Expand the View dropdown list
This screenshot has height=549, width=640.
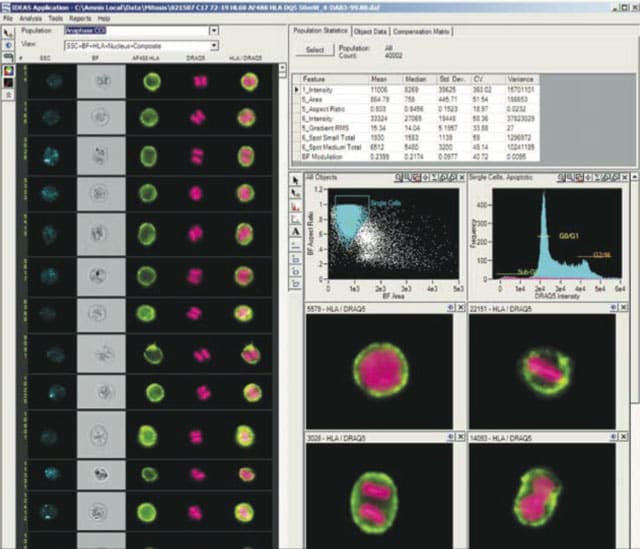pos(214,46)
